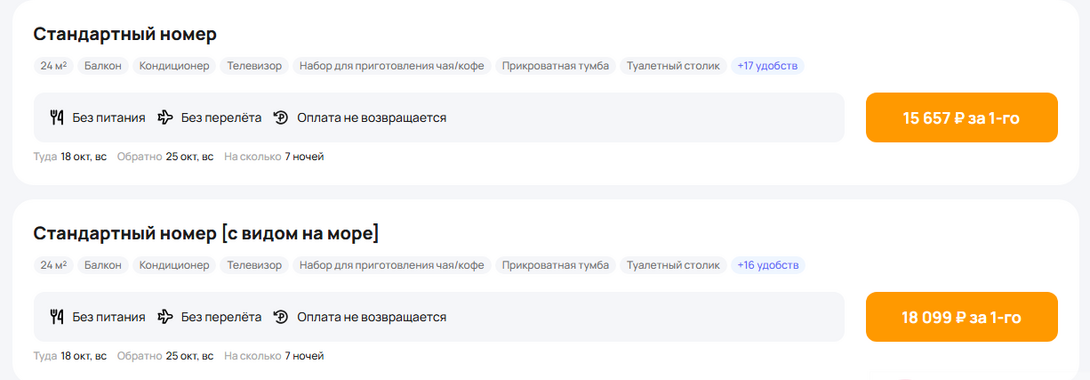Click Набор для приготовления чая/кофе tag in first room
This screenshot has width=1090, height=380.
[x=392, y=66]
